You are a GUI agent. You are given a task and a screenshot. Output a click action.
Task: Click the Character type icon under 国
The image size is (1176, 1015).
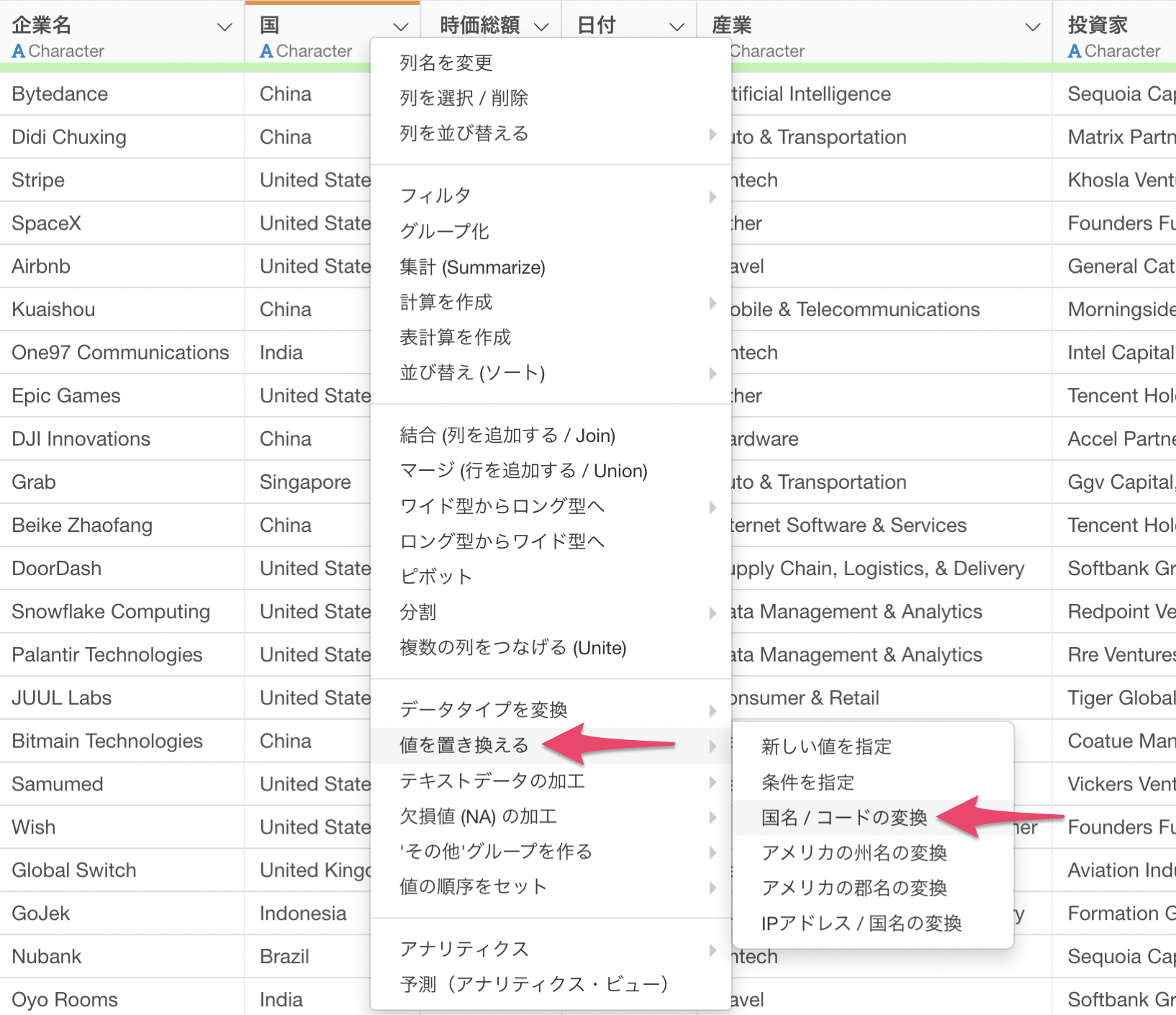(266, 51)
